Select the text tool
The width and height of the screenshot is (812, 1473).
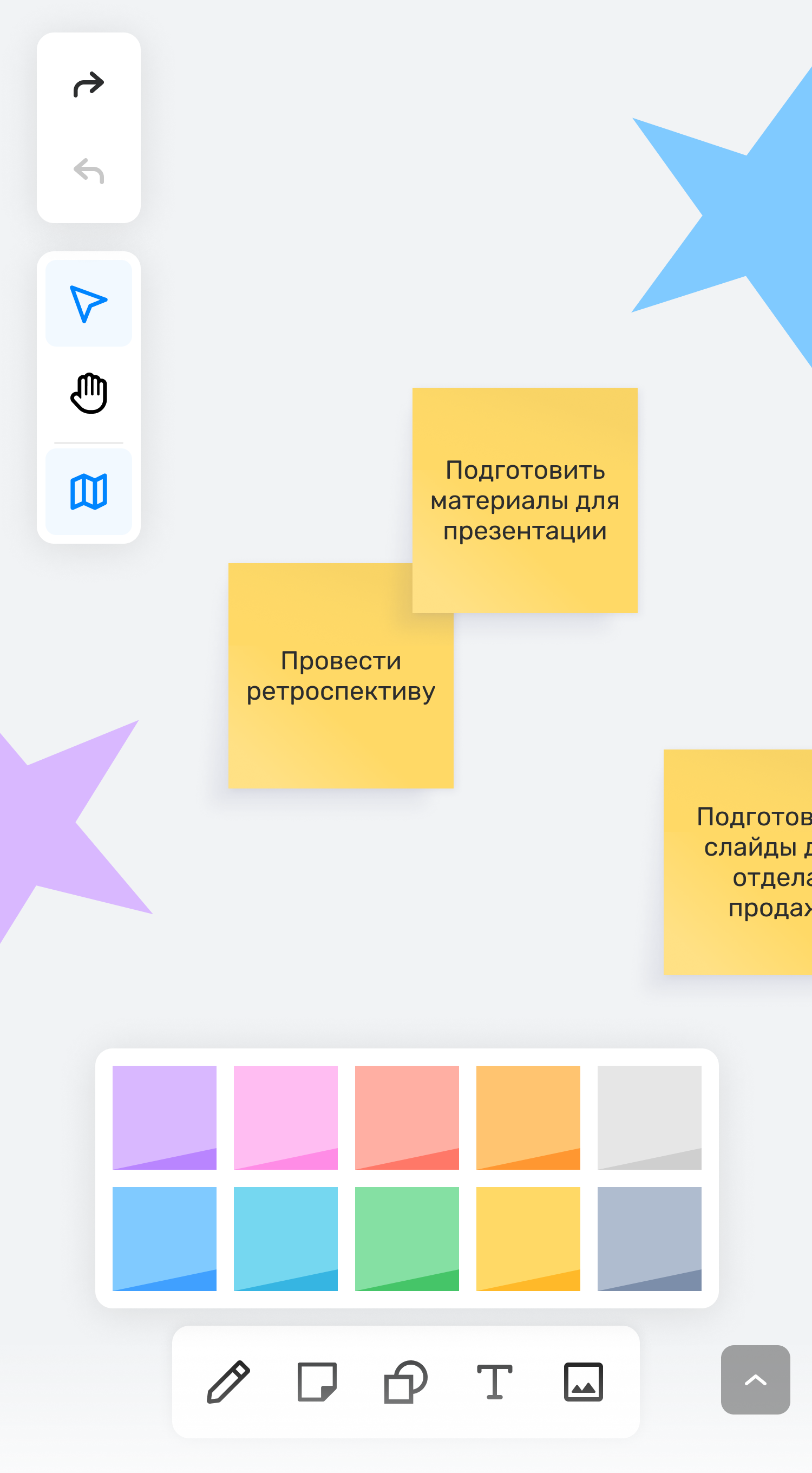pyautogui.click(x=494, y=1381)
